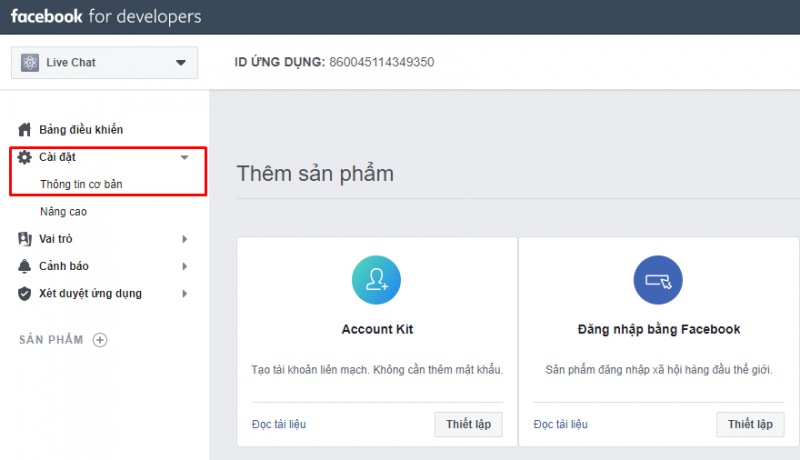Click the facebook for developers logo
The width and height of the screenshot is (800, 460).
point(105,17)
